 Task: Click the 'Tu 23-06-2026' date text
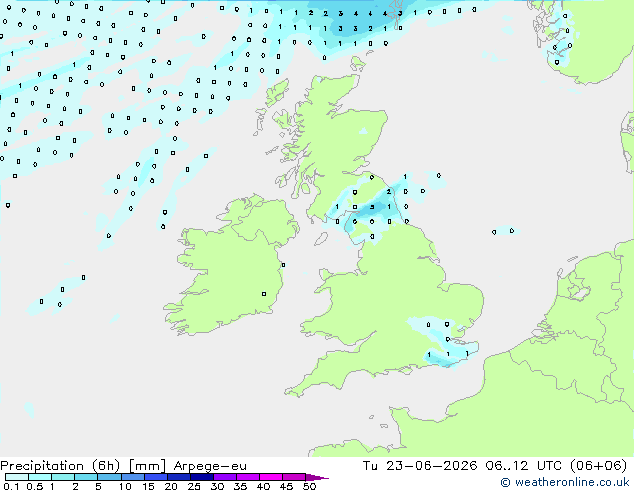pos(420,466)
